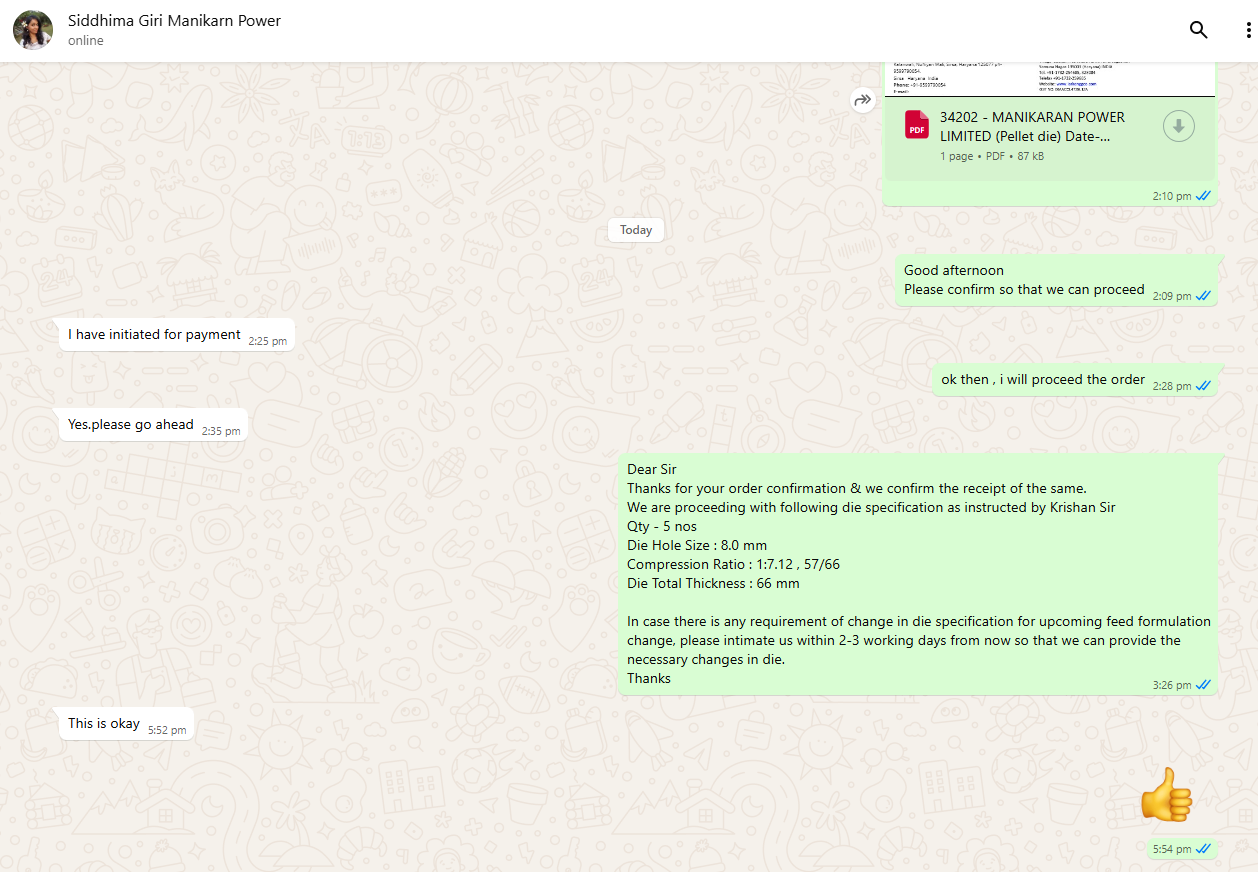Click the forward arrow beside PDF
The width and height of the screenshot is (1258, 872).
[863, 100]
